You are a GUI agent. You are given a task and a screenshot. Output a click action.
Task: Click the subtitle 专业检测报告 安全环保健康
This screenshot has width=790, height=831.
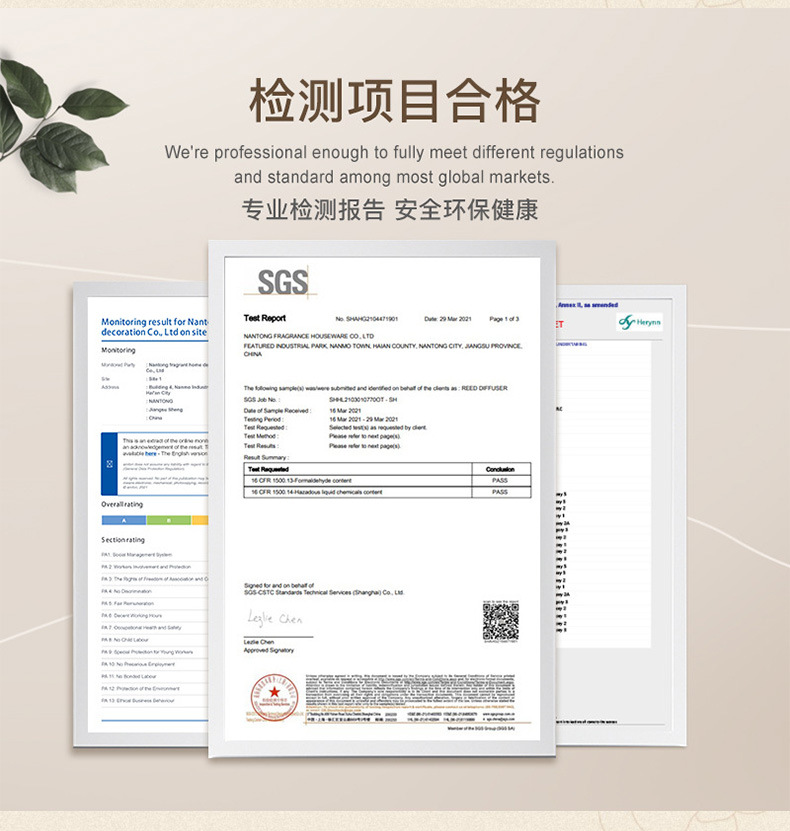point(390,210)
